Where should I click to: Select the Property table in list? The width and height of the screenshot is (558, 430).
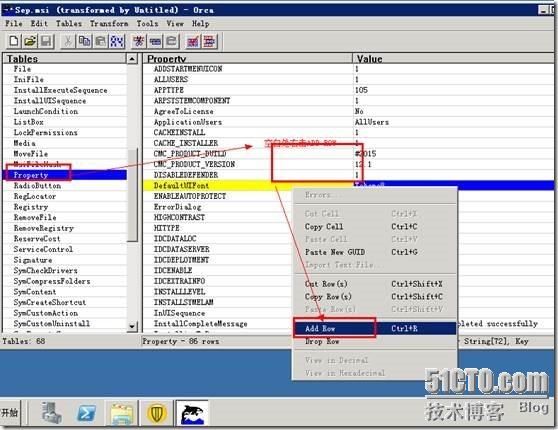click(x=65, y=175)
